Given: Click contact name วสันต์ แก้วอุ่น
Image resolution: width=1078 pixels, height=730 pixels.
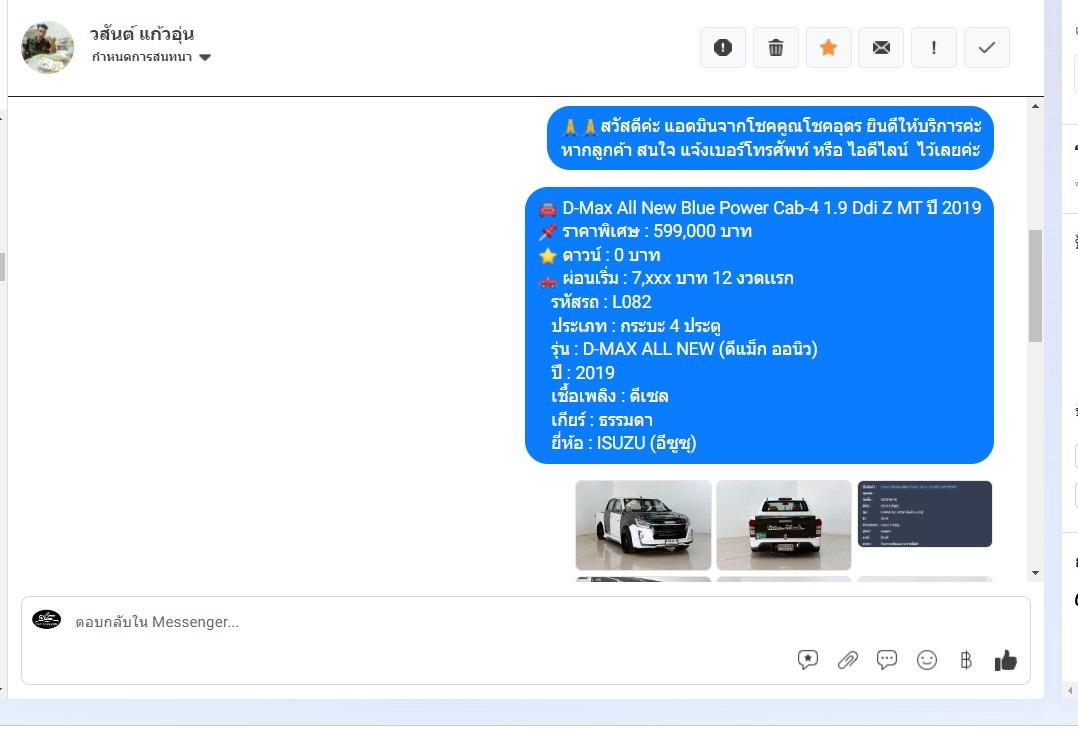Looking at the screenshot, I should [x=142, y=34].
